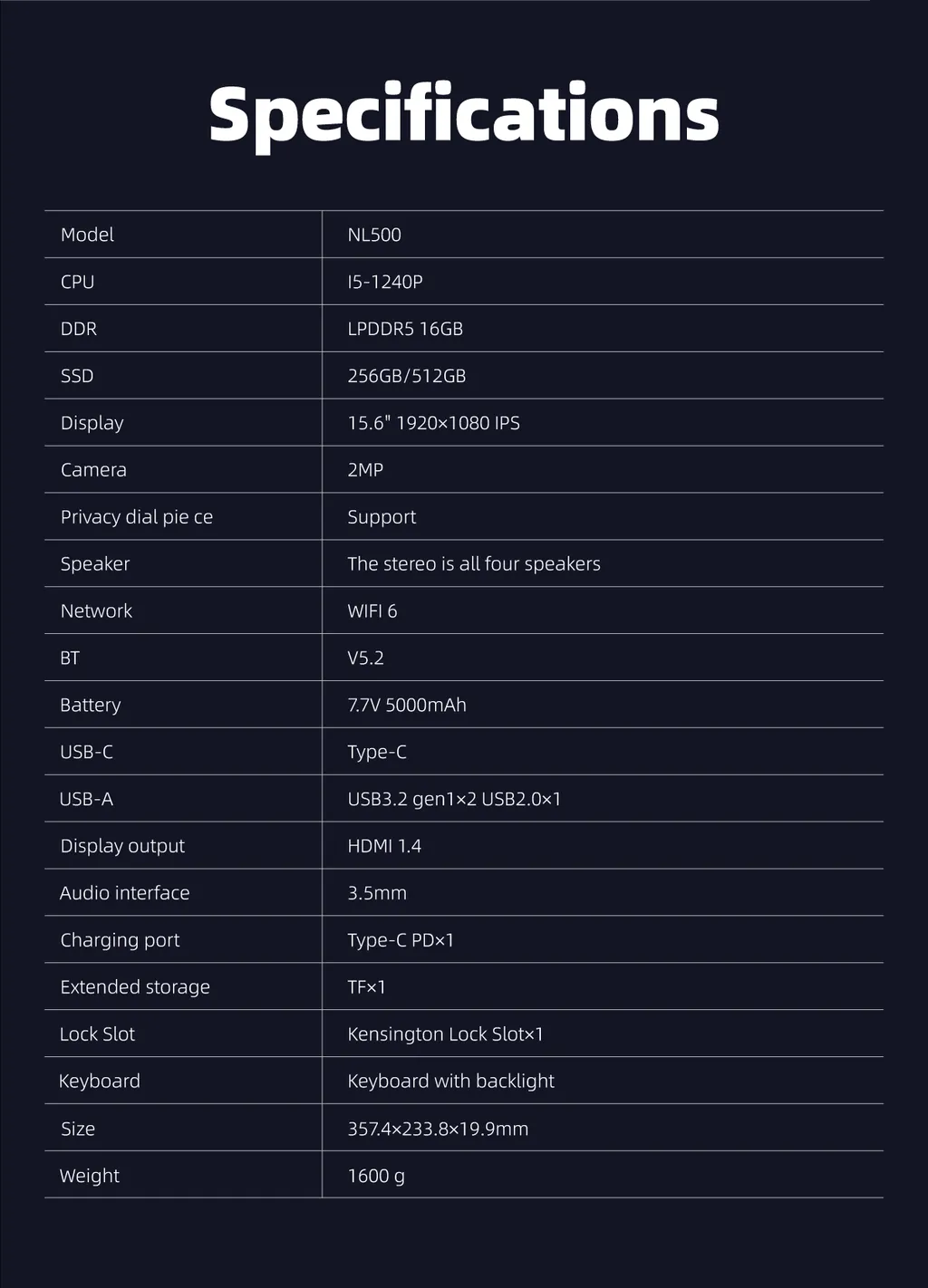This screenshot has width=928, height=1288.
Task: Select the Type-C PD×1 charging port value
Action: click(401, 940)
